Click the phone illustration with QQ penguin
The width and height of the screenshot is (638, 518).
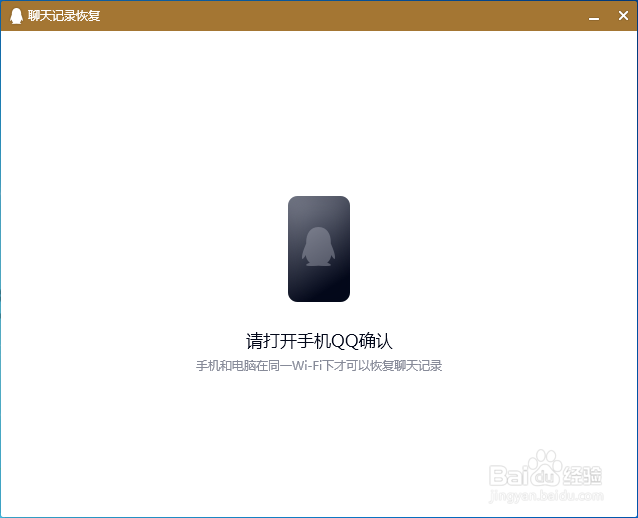tap(319, 249)
